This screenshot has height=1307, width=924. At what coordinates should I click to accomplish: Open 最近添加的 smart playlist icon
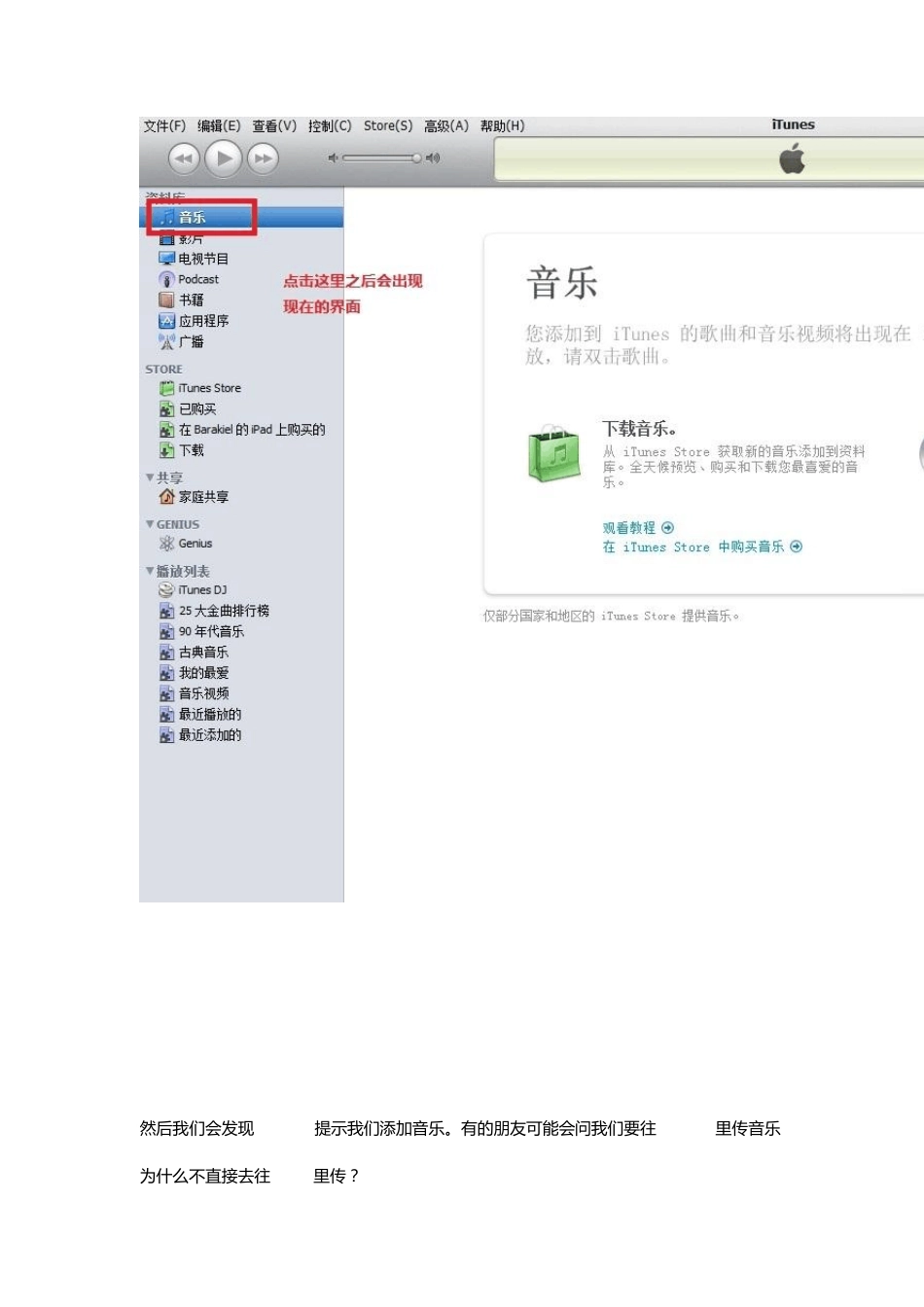pyautogui.click(x=166, y=735)
